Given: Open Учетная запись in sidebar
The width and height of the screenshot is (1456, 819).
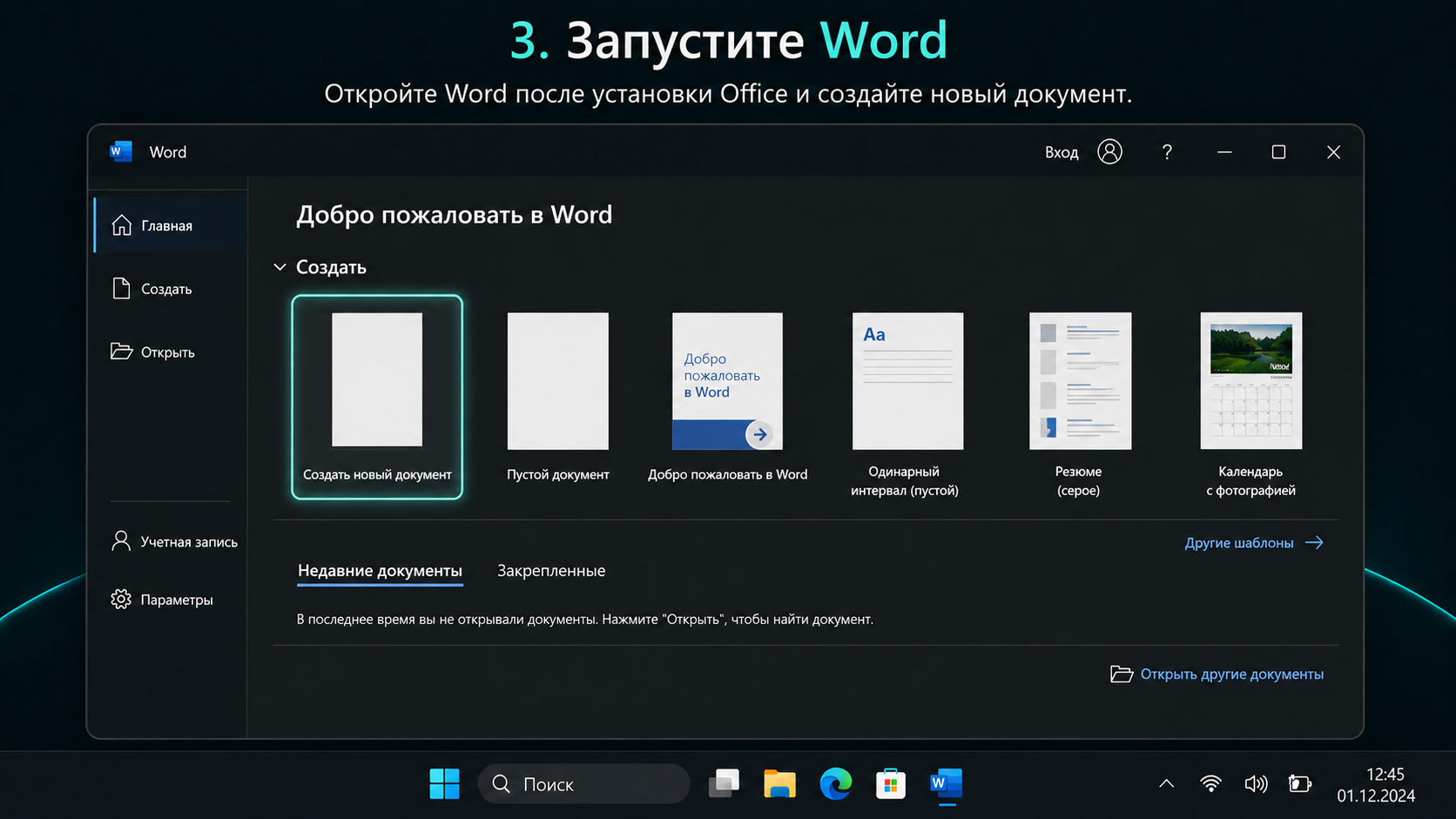Looking at the screenshot, I should (174, 541).
